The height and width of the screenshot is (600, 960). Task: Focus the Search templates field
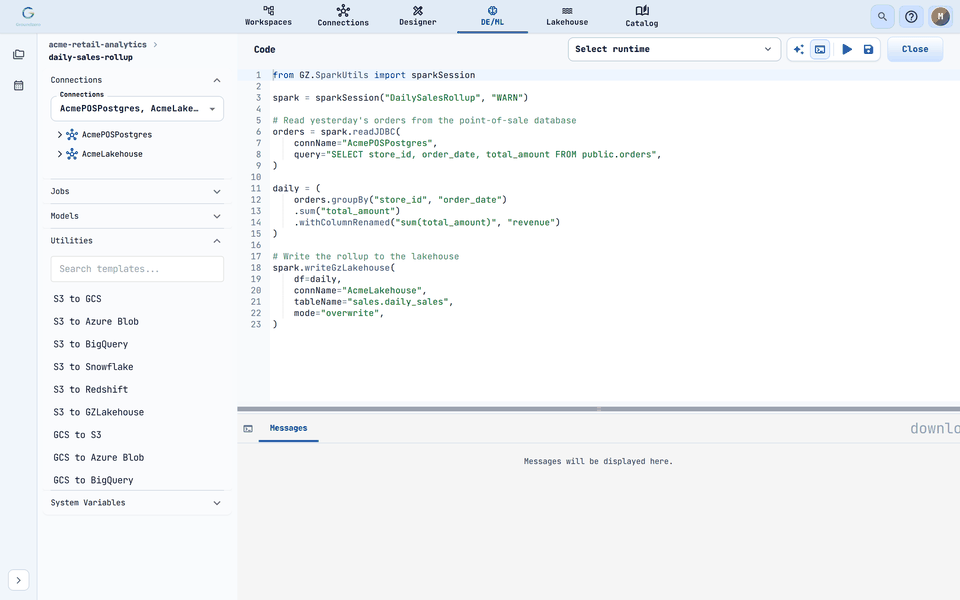[x=137, y=269]
